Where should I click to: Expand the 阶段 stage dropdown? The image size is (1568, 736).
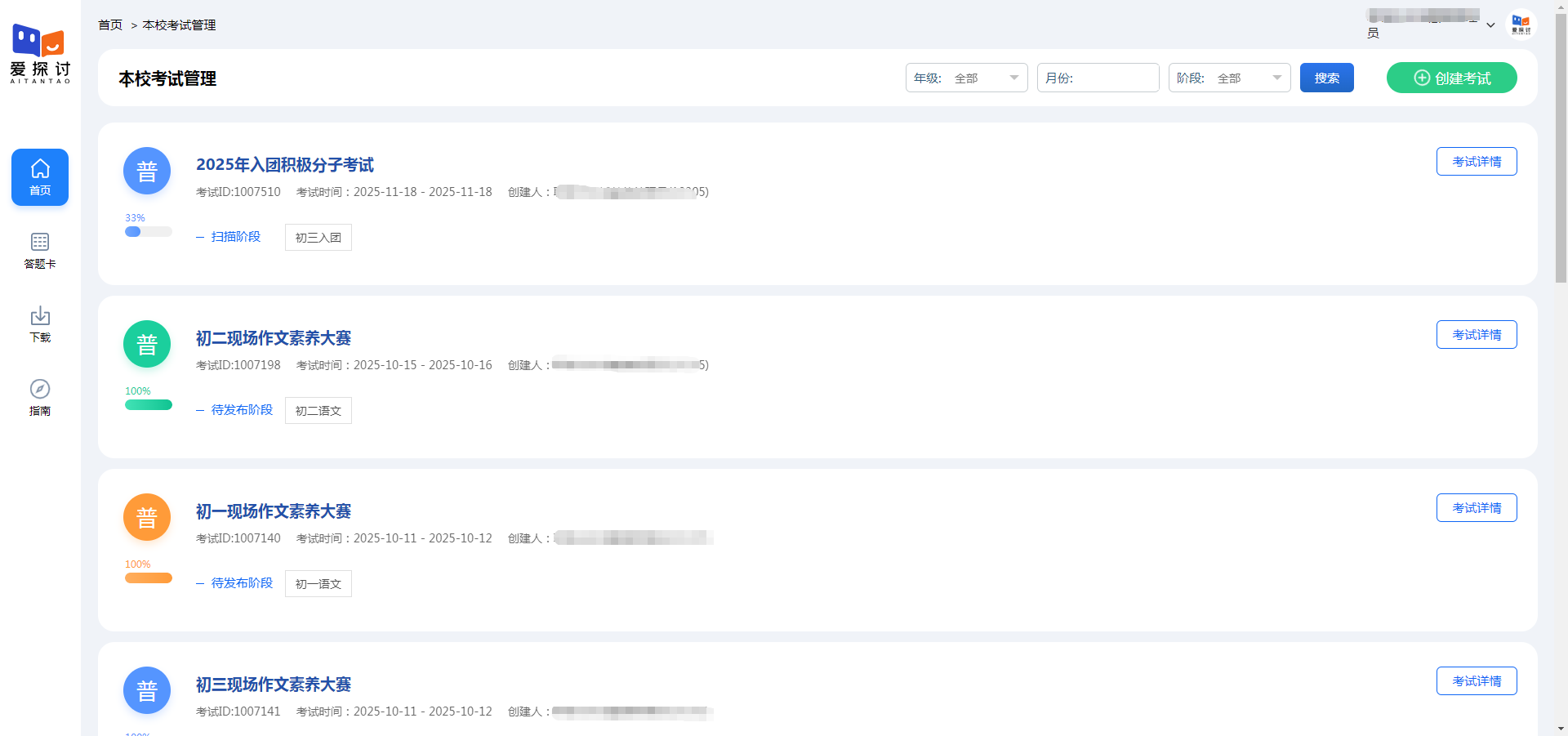[1229, 78]
